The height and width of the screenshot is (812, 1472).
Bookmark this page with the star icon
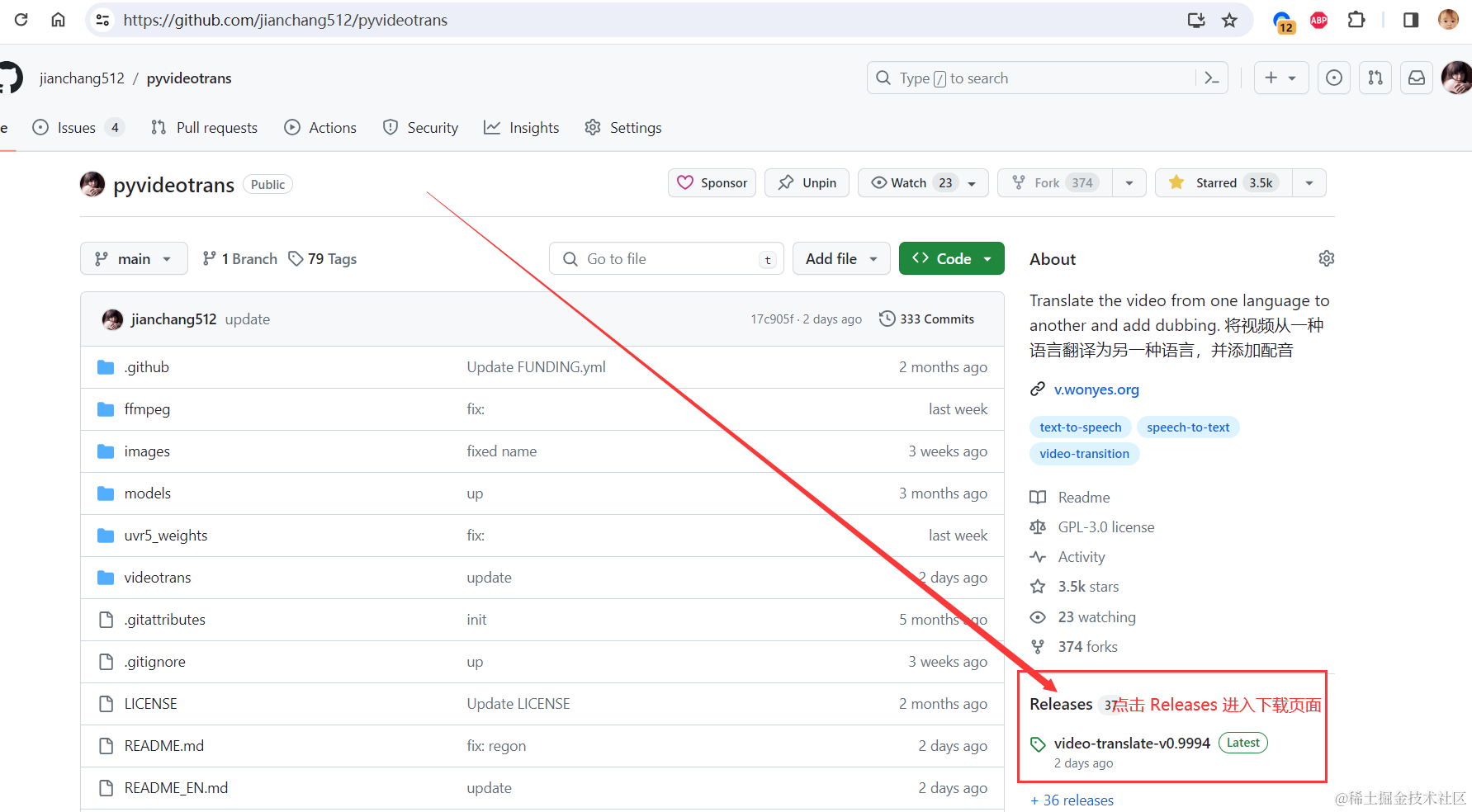tap(1229, 20)
